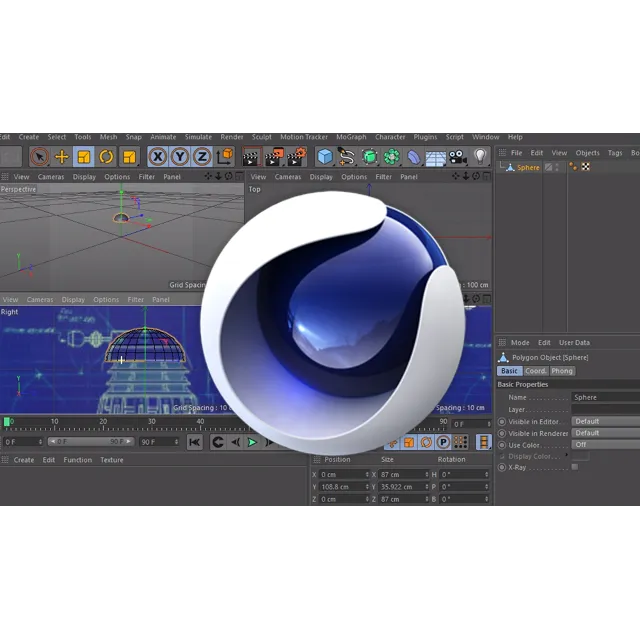Click Perspective viewport maximize toggle icon

[239, 176]
